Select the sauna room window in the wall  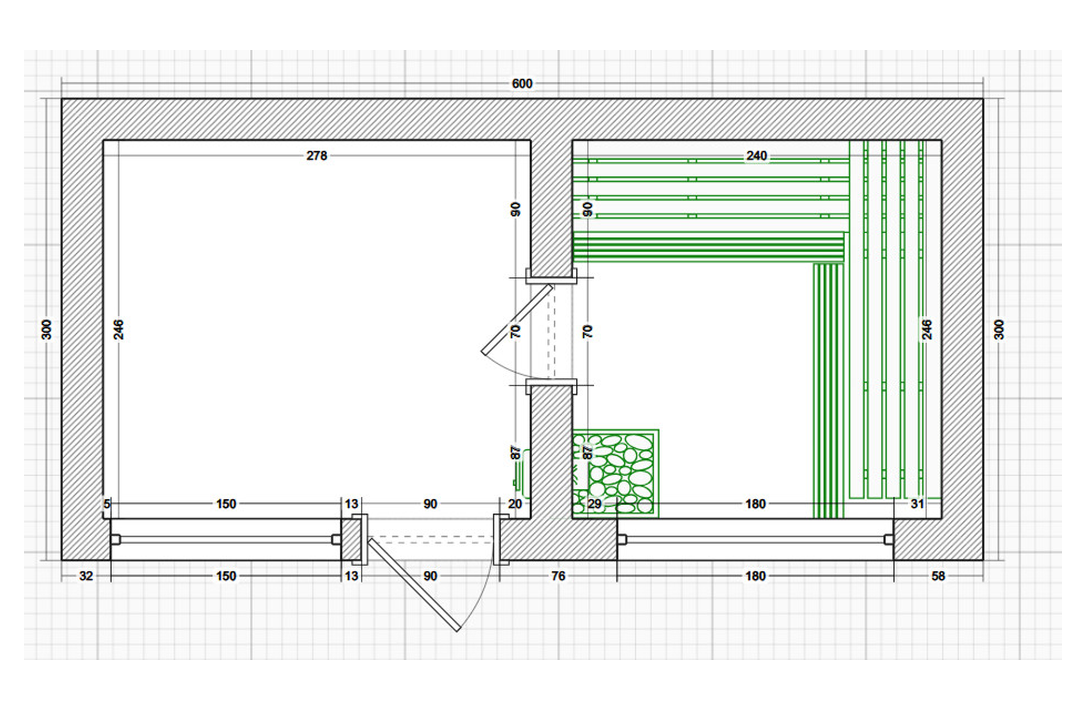(x=755, y=539)
